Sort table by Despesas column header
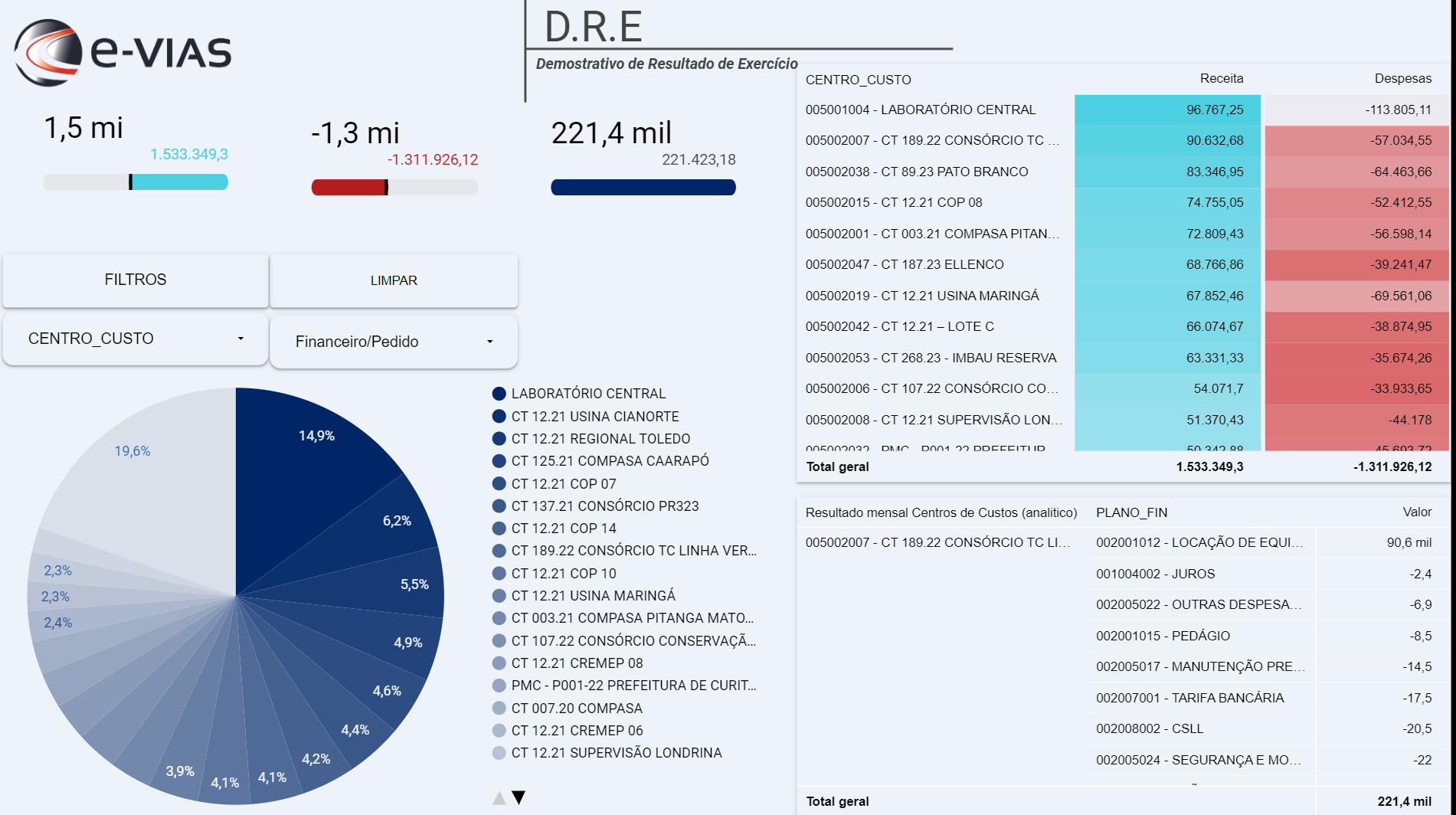Screen dimensions: 1456x815 point(1402,78)
